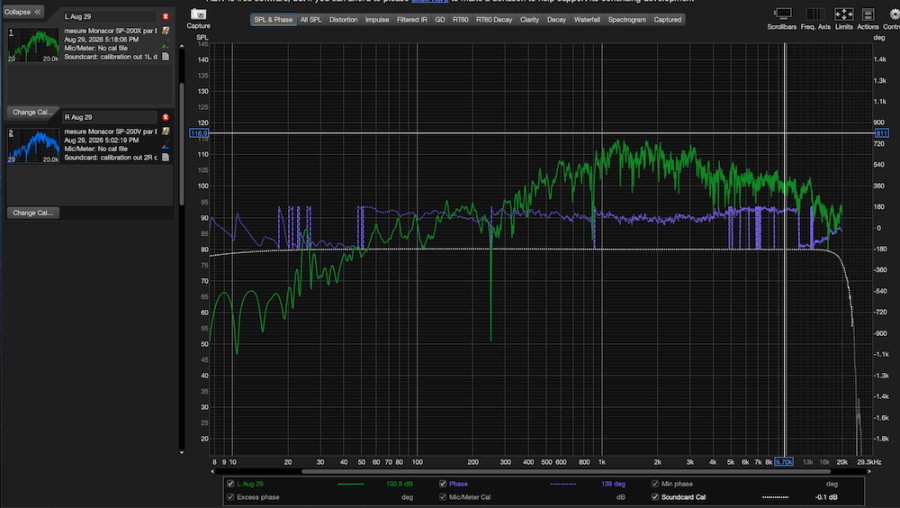Toggle Min phase checkbox
The image size is (900, 508).
pos(655,484)
